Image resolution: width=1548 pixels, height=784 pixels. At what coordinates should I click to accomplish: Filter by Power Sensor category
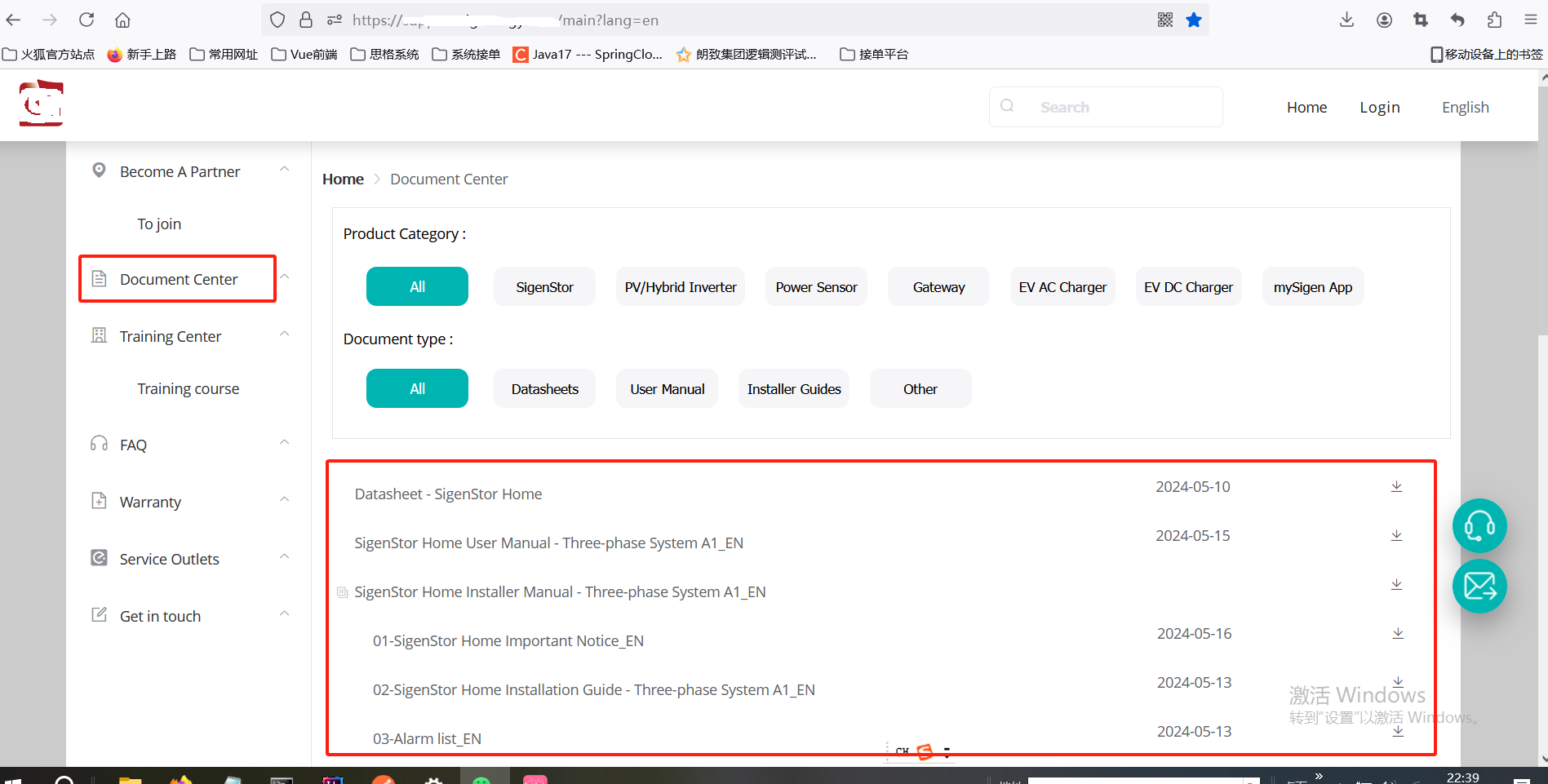pyautogui.click(x=816, y=286)
